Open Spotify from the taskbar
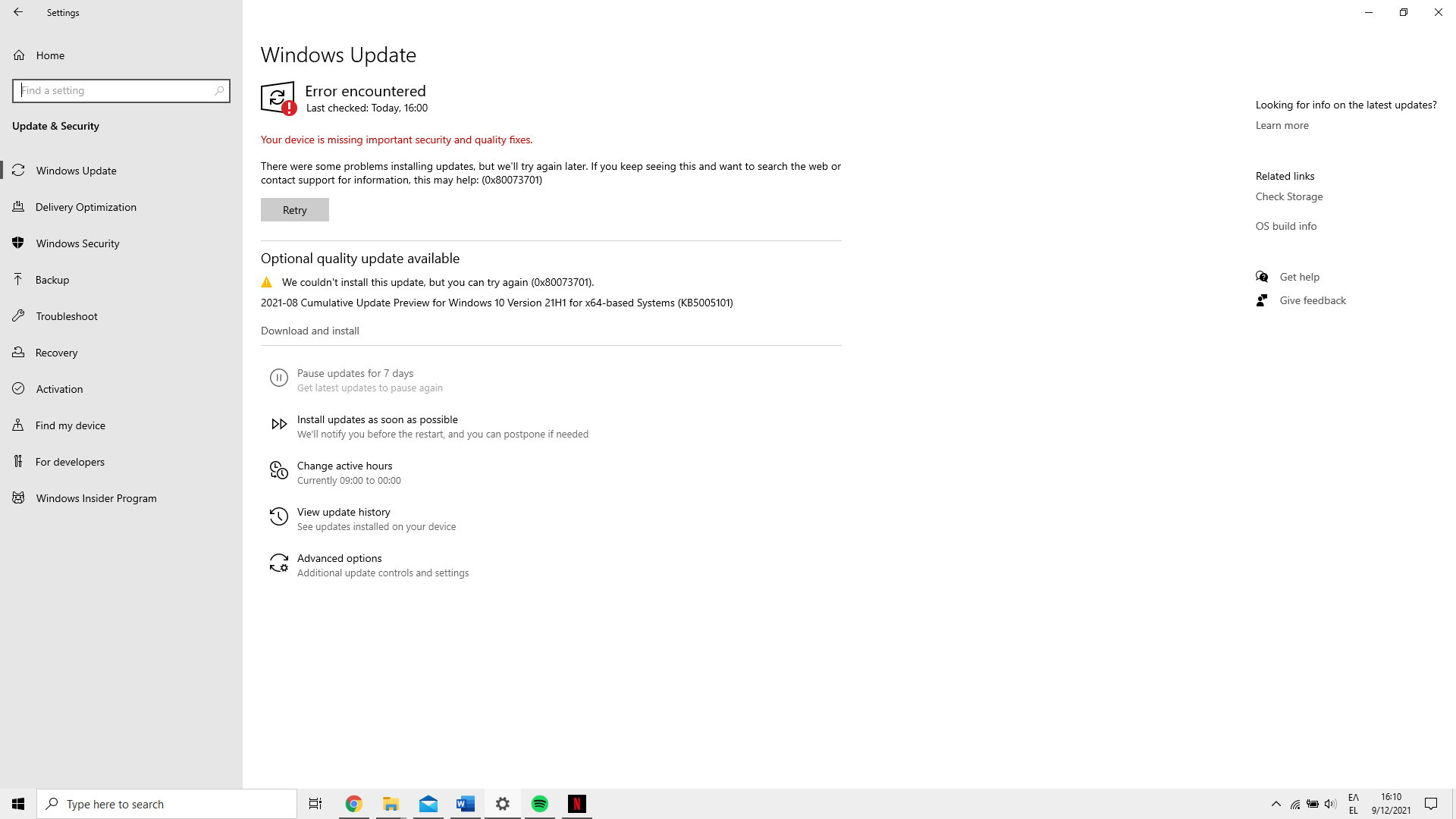The image size is (1456, 819). (539, 804)
